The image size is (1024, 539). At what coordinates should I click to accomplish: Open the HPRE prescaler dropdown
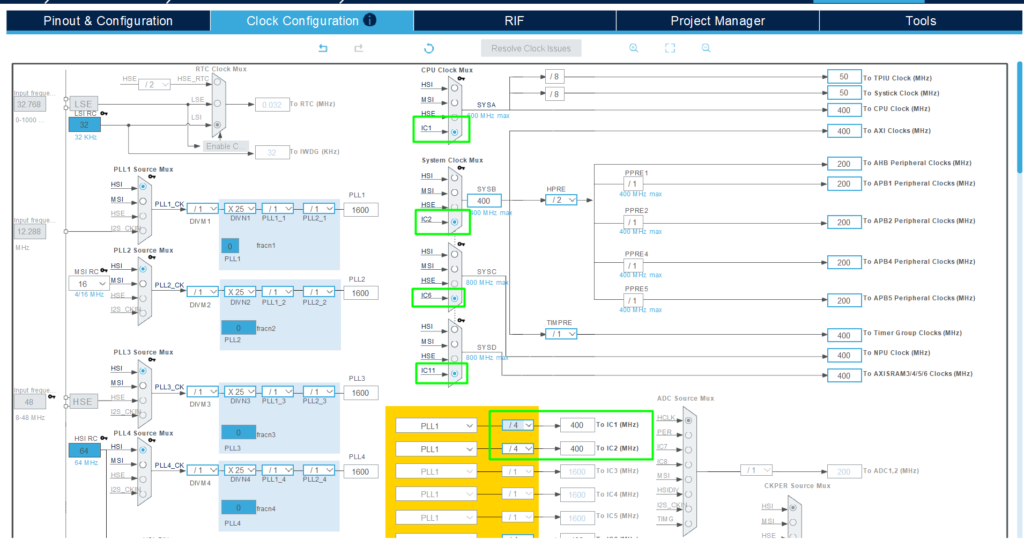coord(561,200)
